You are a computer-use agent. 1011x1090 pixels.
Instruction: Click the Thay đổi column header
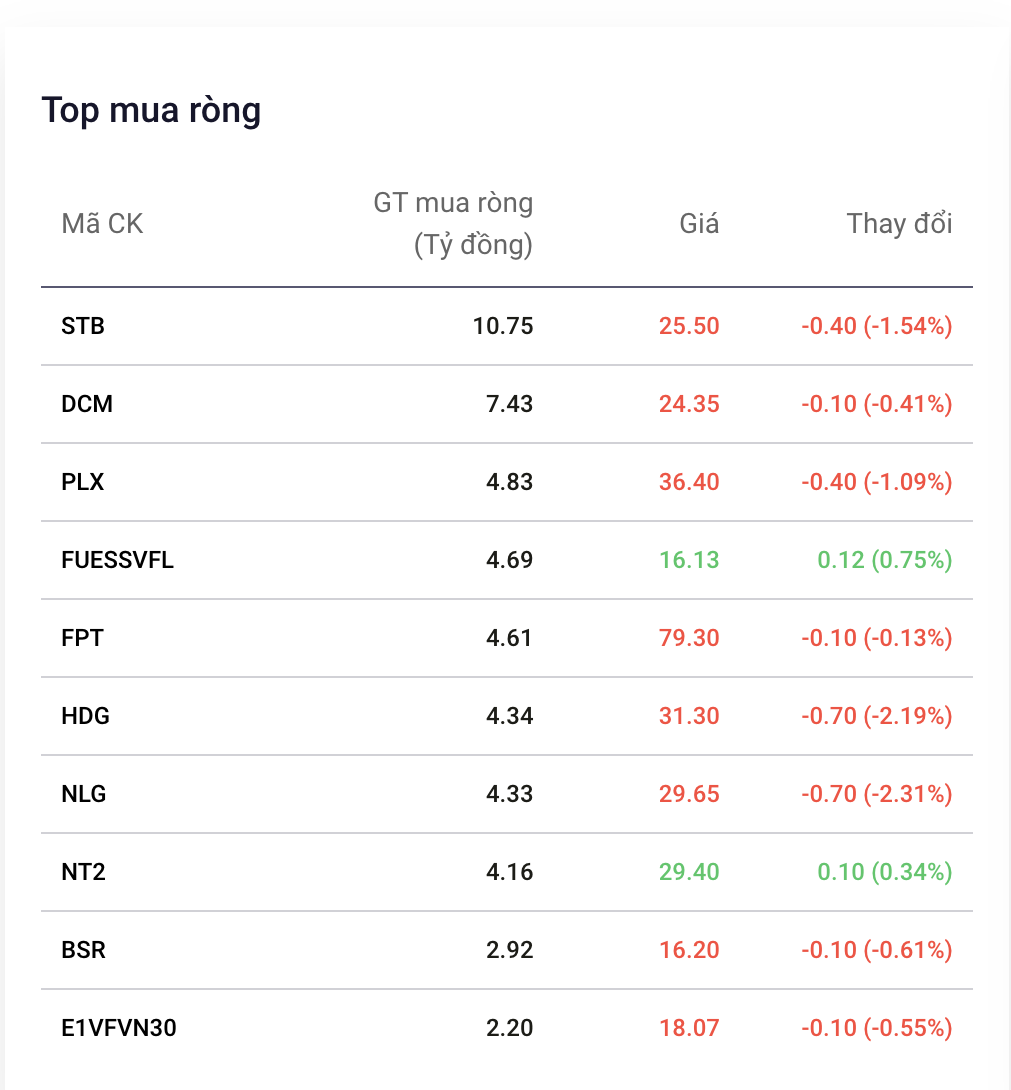tap(899, 224)
